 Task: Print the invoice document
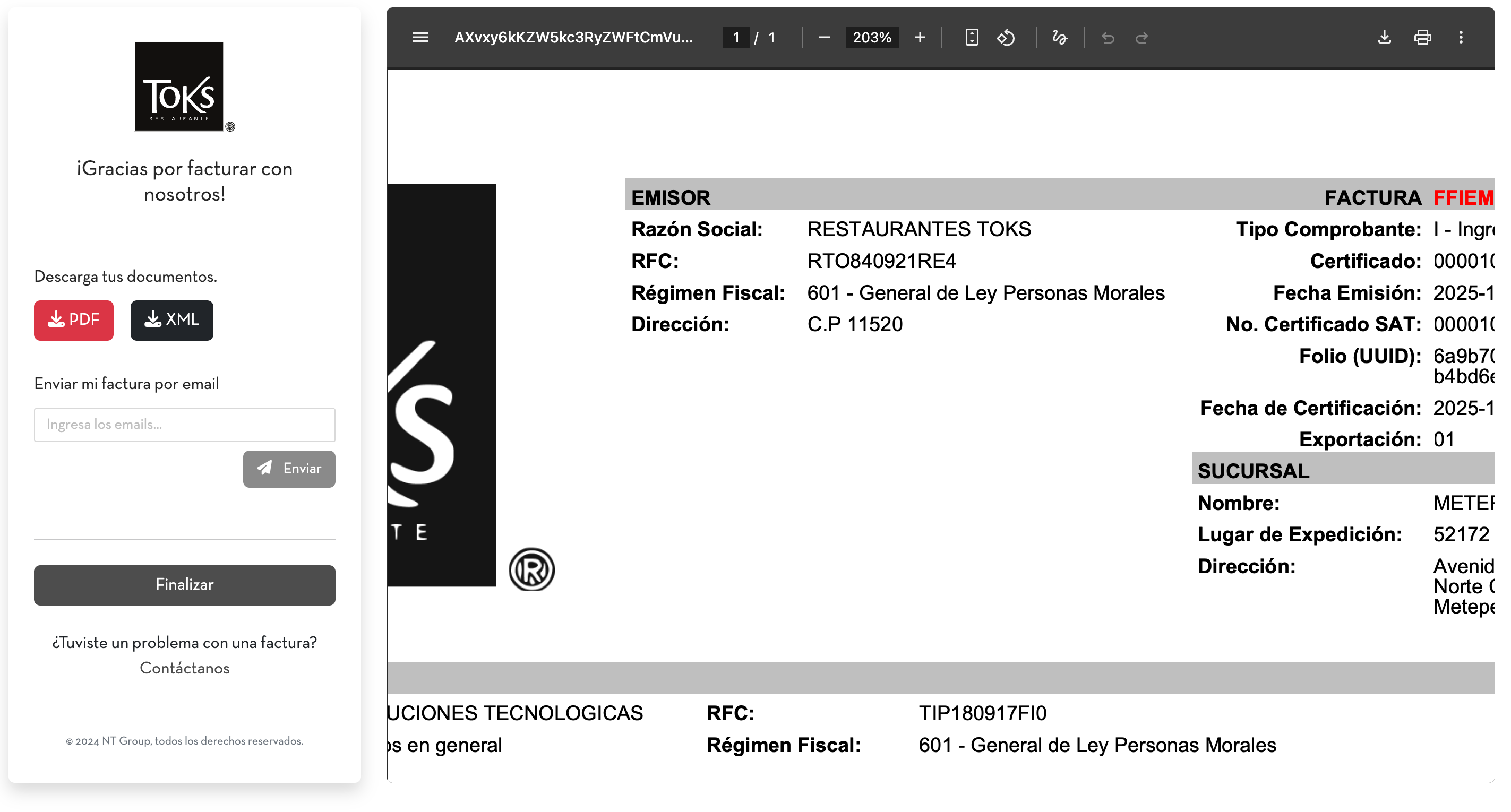[x=1422, y=38]
